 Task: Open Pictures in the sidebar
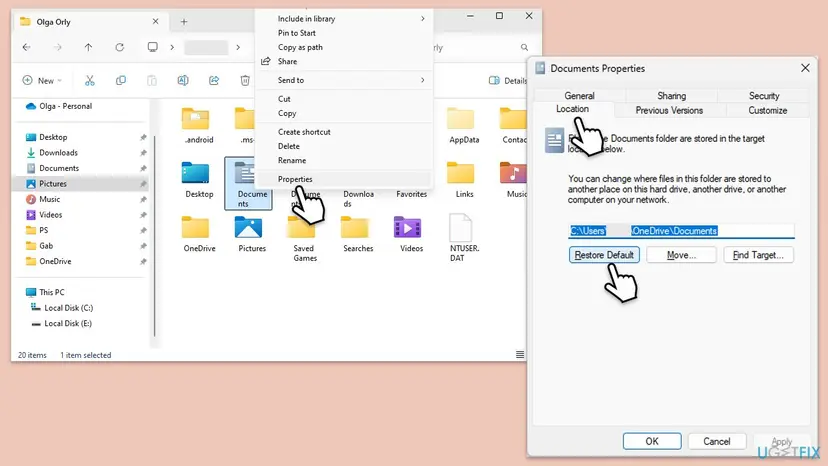(x=53, y=184)
